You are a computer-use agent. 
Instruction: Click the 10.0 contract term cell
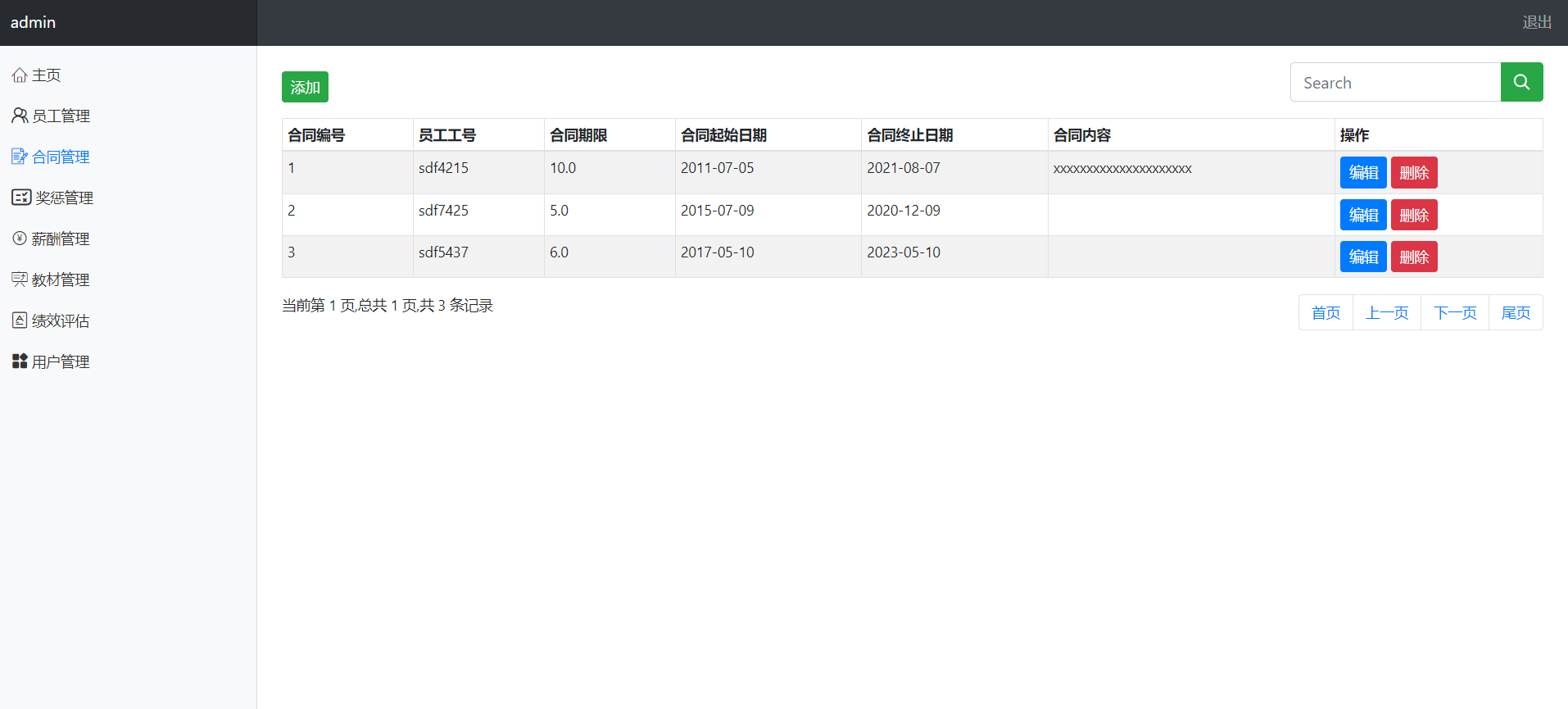pyautogui.click(x=610, y=172)
